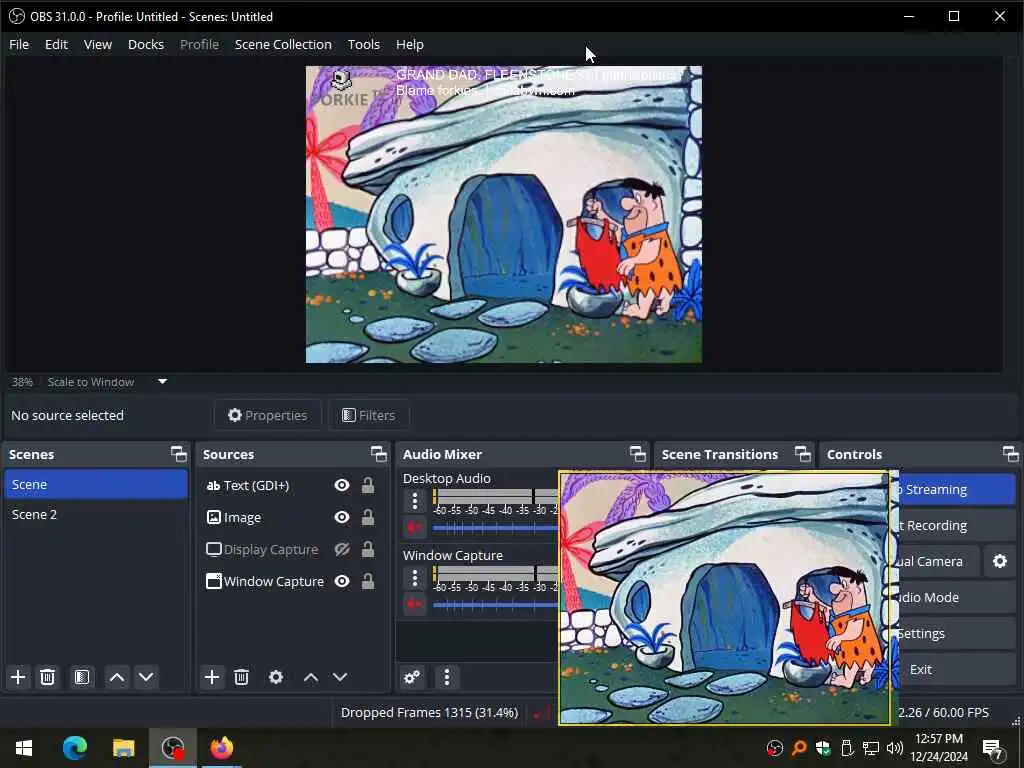Viewport: 1024px width, 768px height.
Task: Open the File menu
Action: pyautogui.click(x=19, y=44)
